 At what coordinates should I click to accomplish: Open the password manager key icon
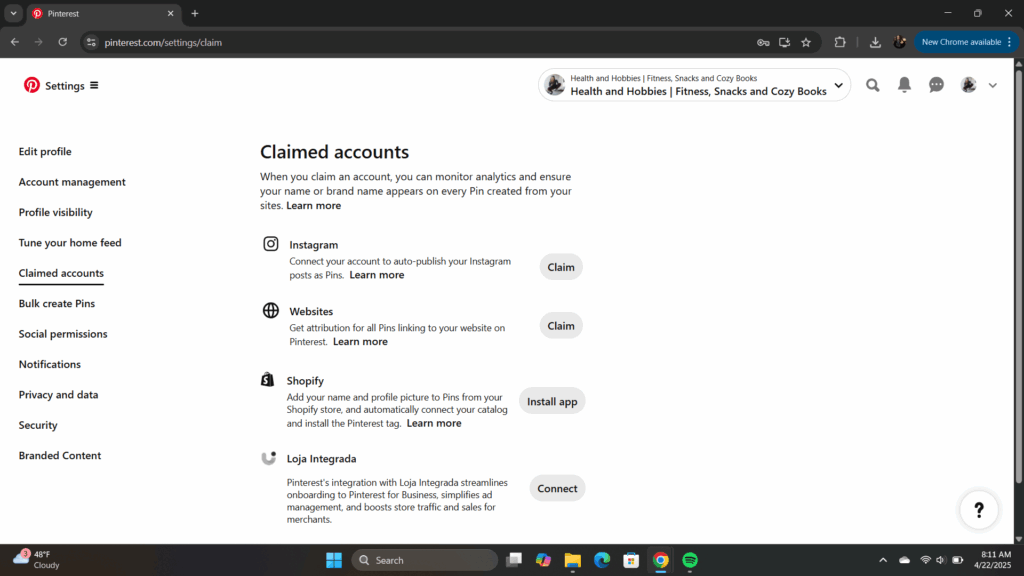point(763,42)
